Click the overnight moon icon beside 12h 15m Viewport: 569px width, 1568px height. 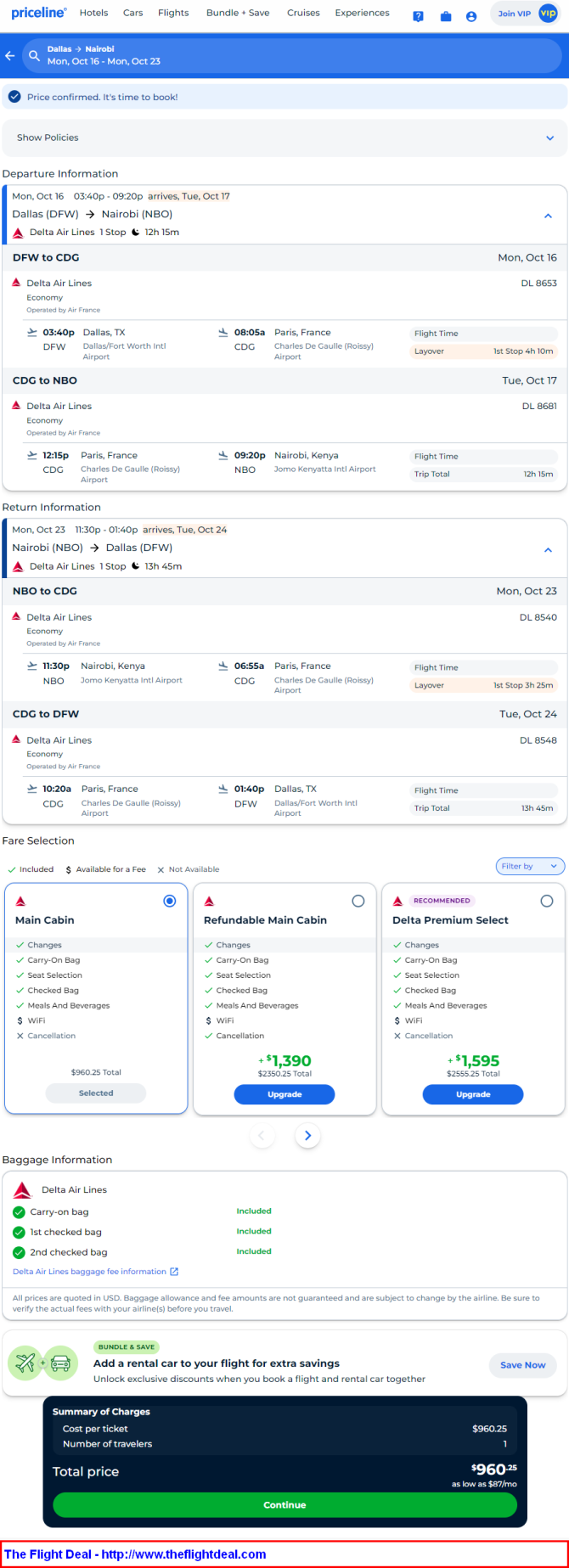tap(135, 233)
